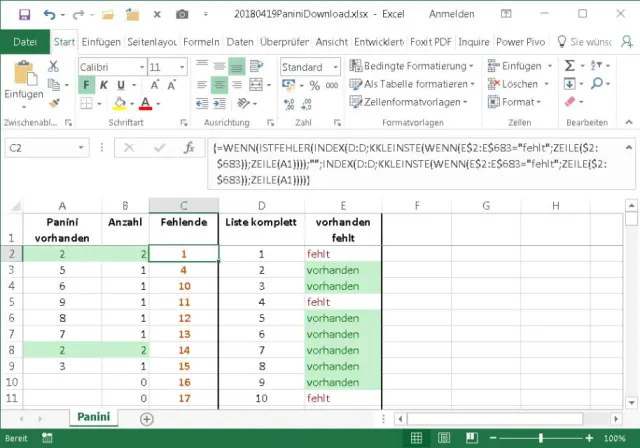The height and width of the screenshot is (448, 640).
Task: Click the camera icon in title bar
Action: click(182, 15)
